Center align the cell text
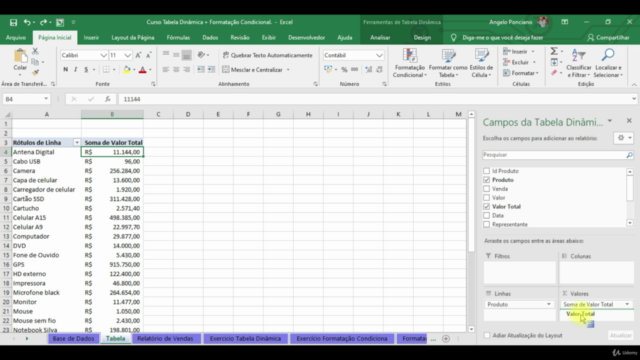640x360 pixels. [x=176, y=70]
